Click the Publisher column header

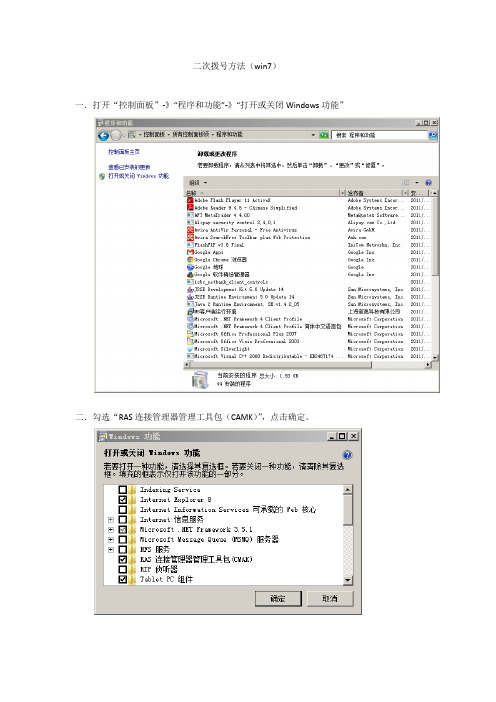pos(375,193)
